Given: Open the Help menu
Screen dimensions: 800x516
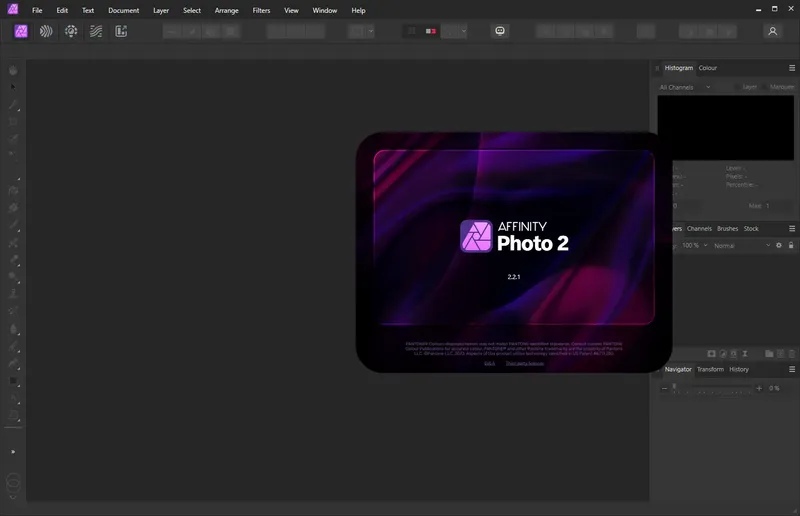Looking at the screenshot, I should pos(358,10).
